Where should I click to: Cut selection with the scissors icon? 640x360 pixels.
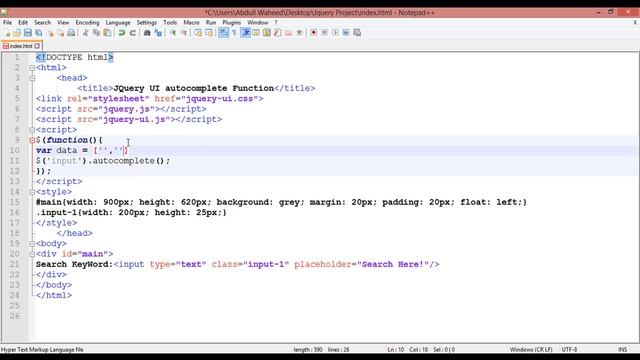coord(85,33)
